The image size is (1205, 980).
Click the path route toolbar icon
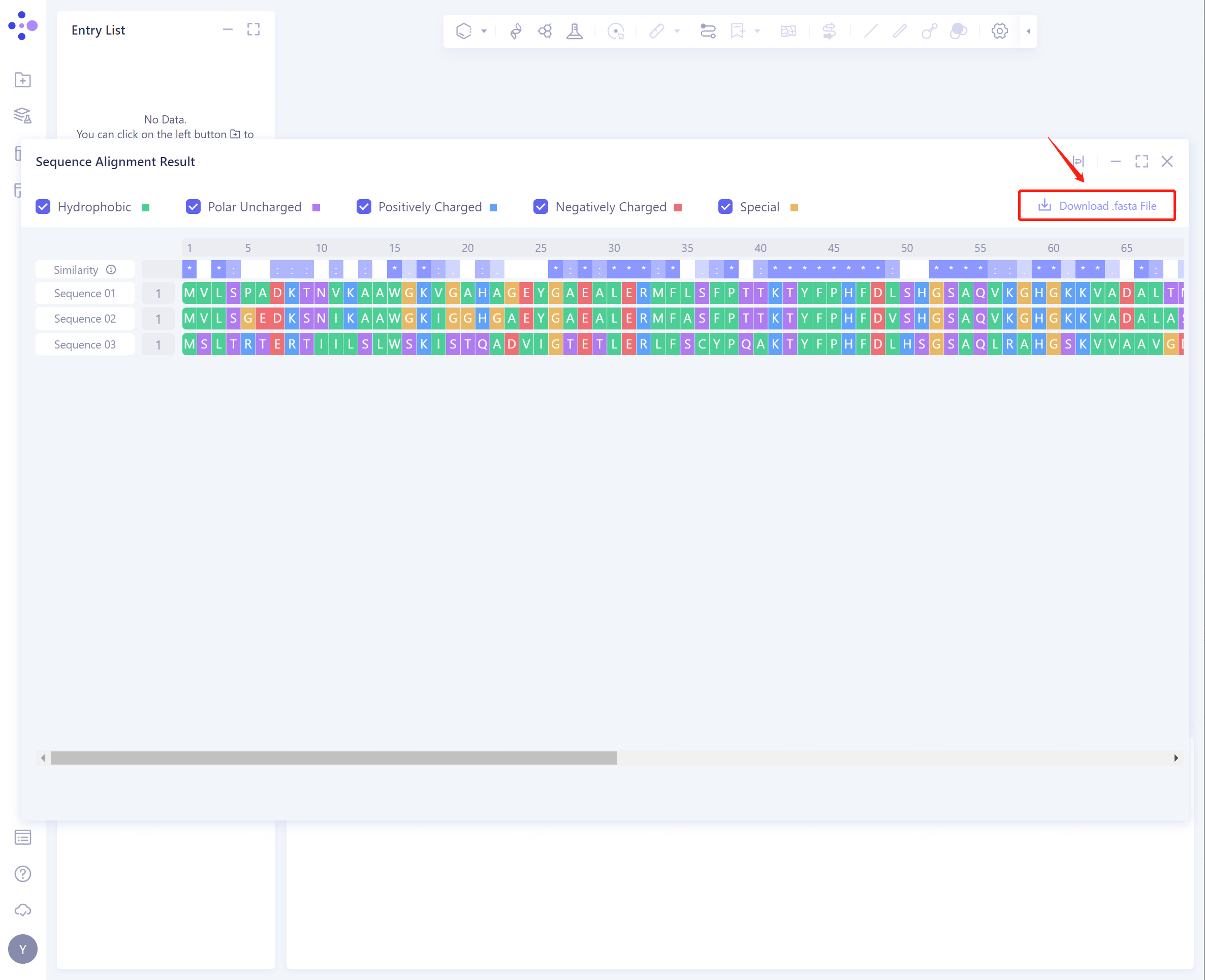[707, 31]
